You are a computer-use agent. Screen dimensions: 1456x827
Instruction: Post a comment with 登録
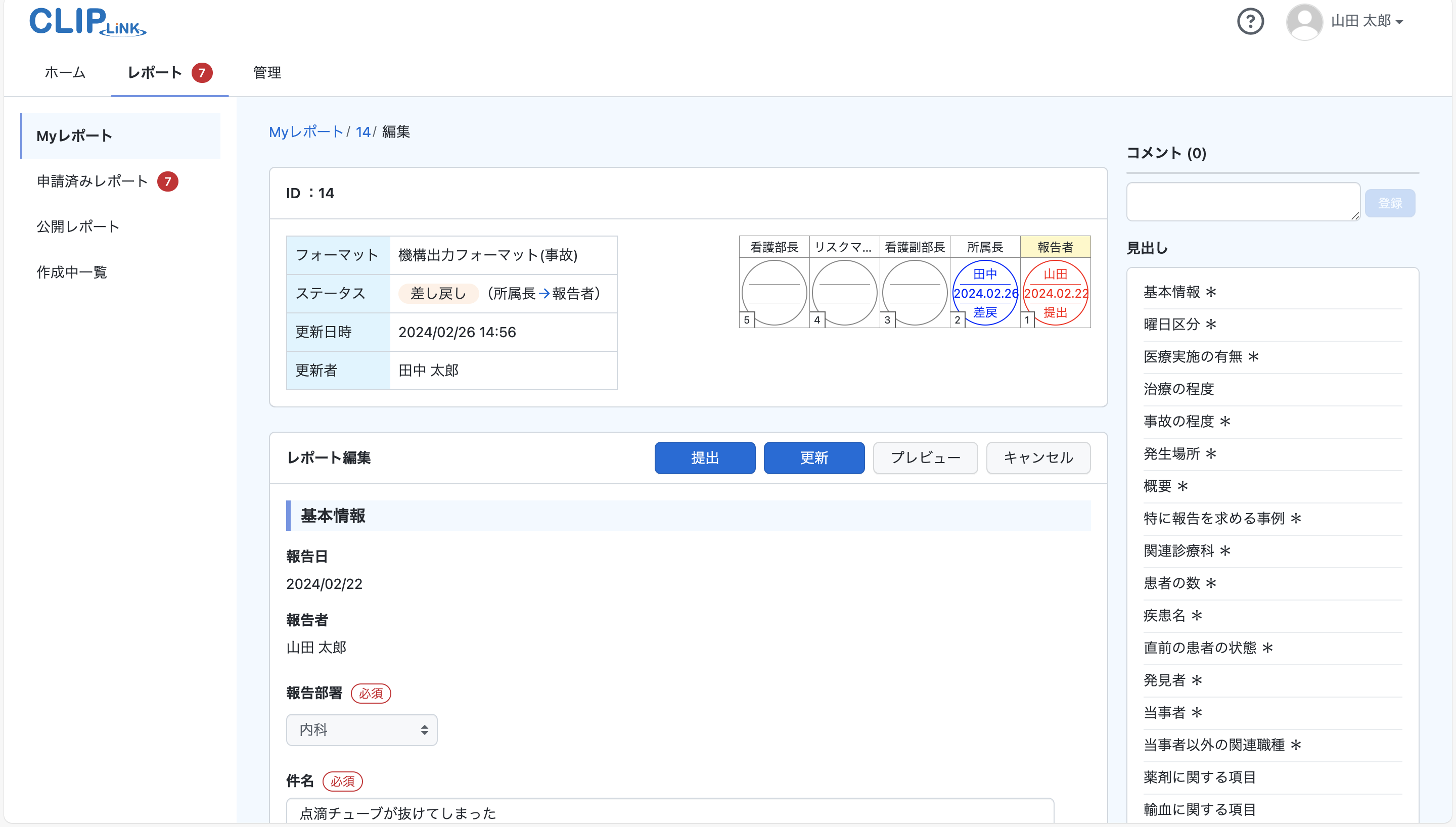(x=1390, y=202)
